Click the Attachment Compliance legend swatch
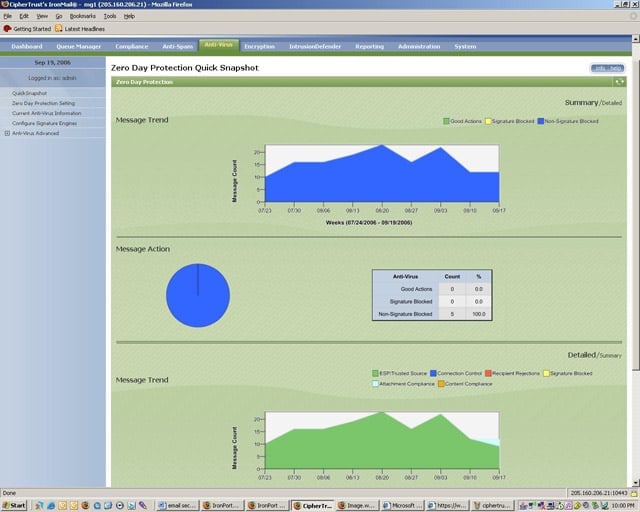 pyautogui.click(x=375, y=384)
